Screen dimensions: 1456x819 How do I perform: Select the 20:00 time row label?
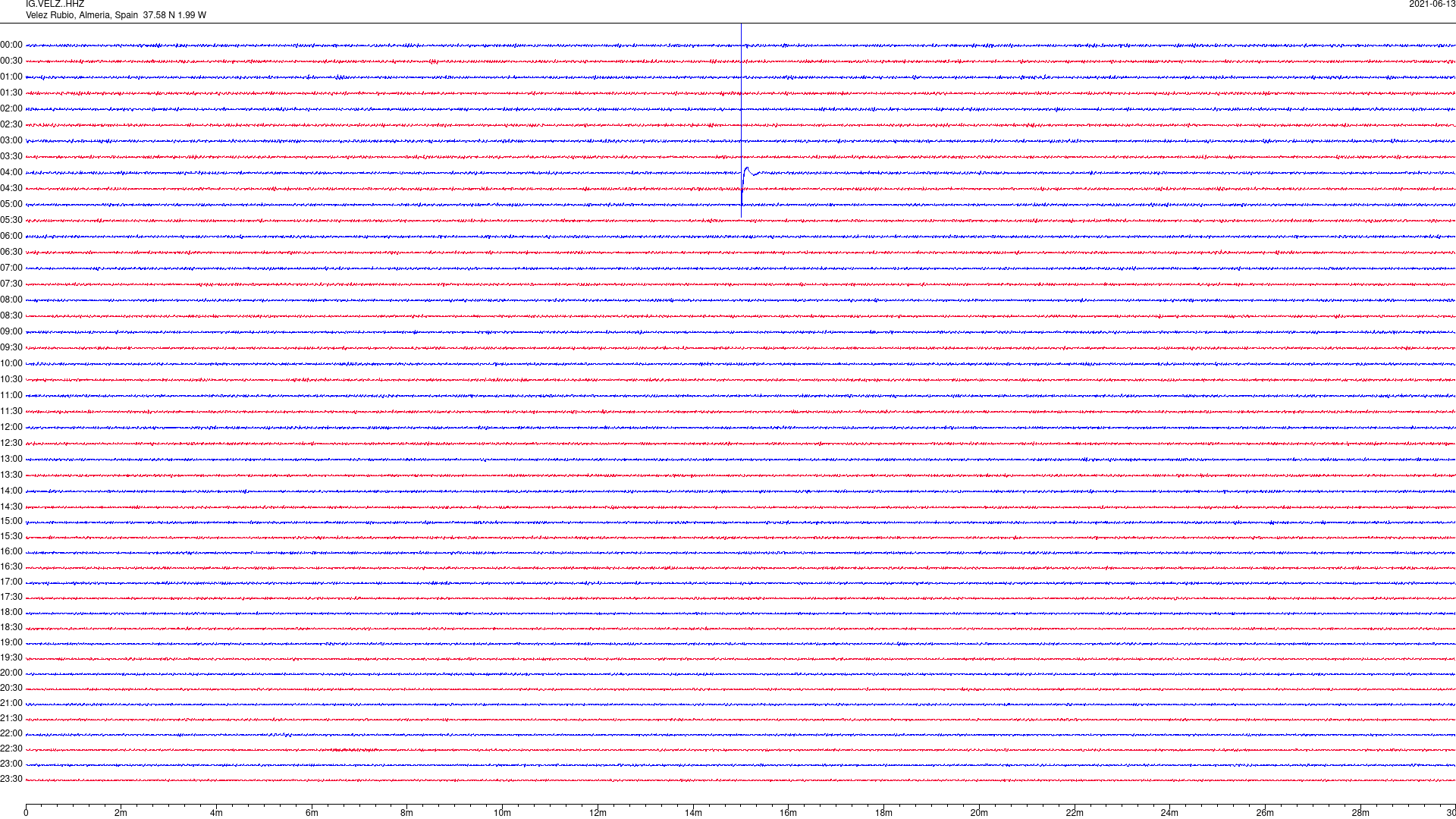[x=11, y=673]
